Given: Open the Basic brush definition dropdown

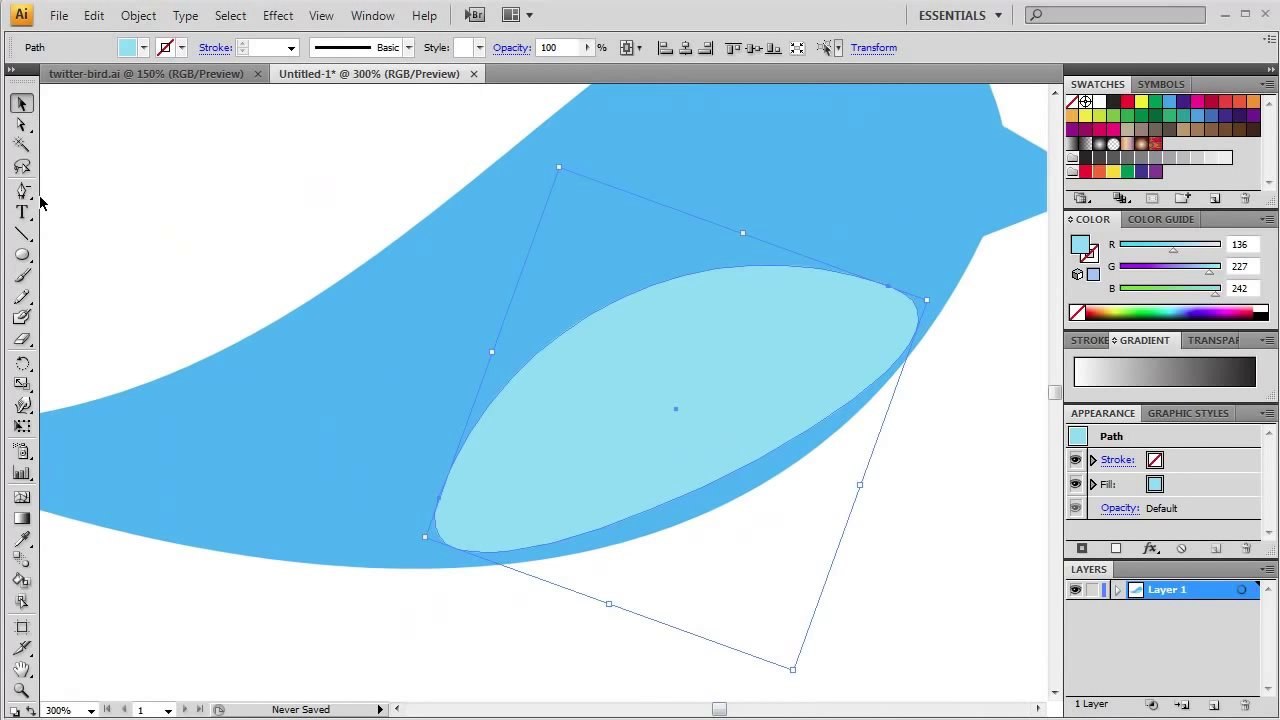Looking at the screenshot, I should coord(408,48).
